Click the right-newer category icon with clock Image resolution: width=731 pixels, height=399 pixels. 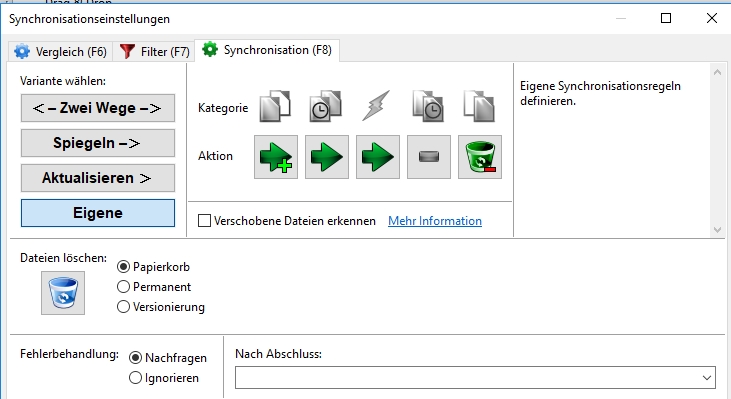428,106
